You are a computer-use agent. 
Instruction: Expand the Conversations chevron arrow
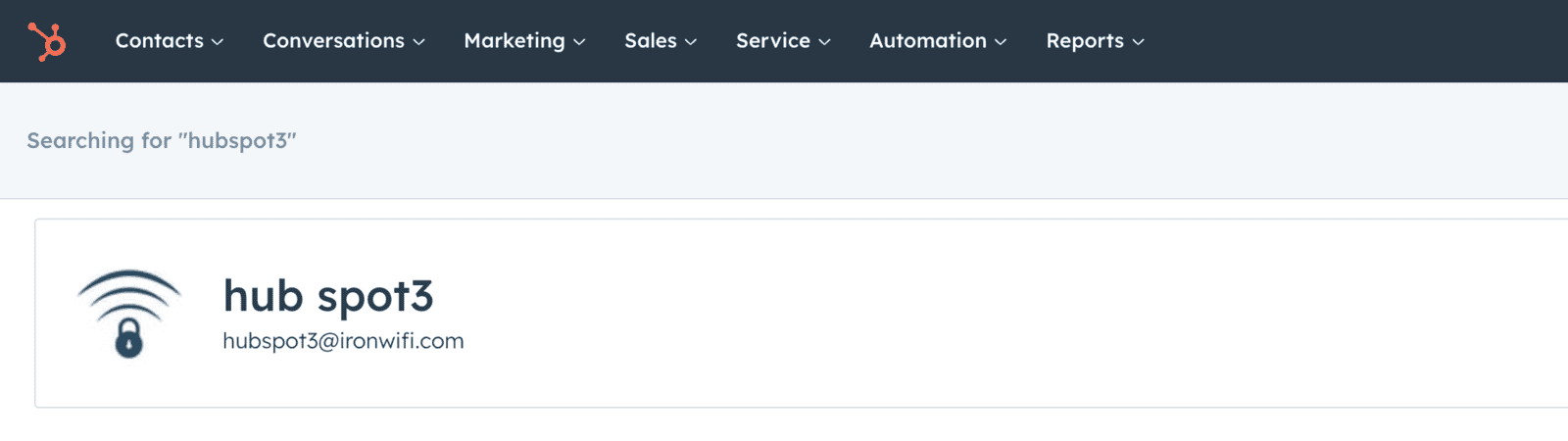[418, 42]
